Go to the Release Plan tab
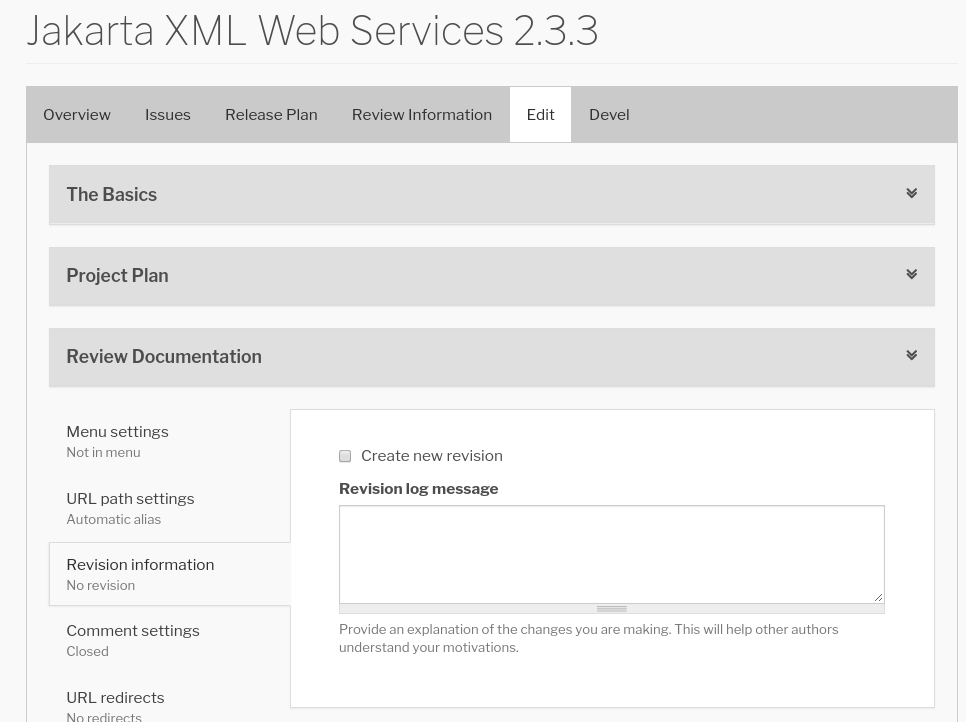 [271, 115]
